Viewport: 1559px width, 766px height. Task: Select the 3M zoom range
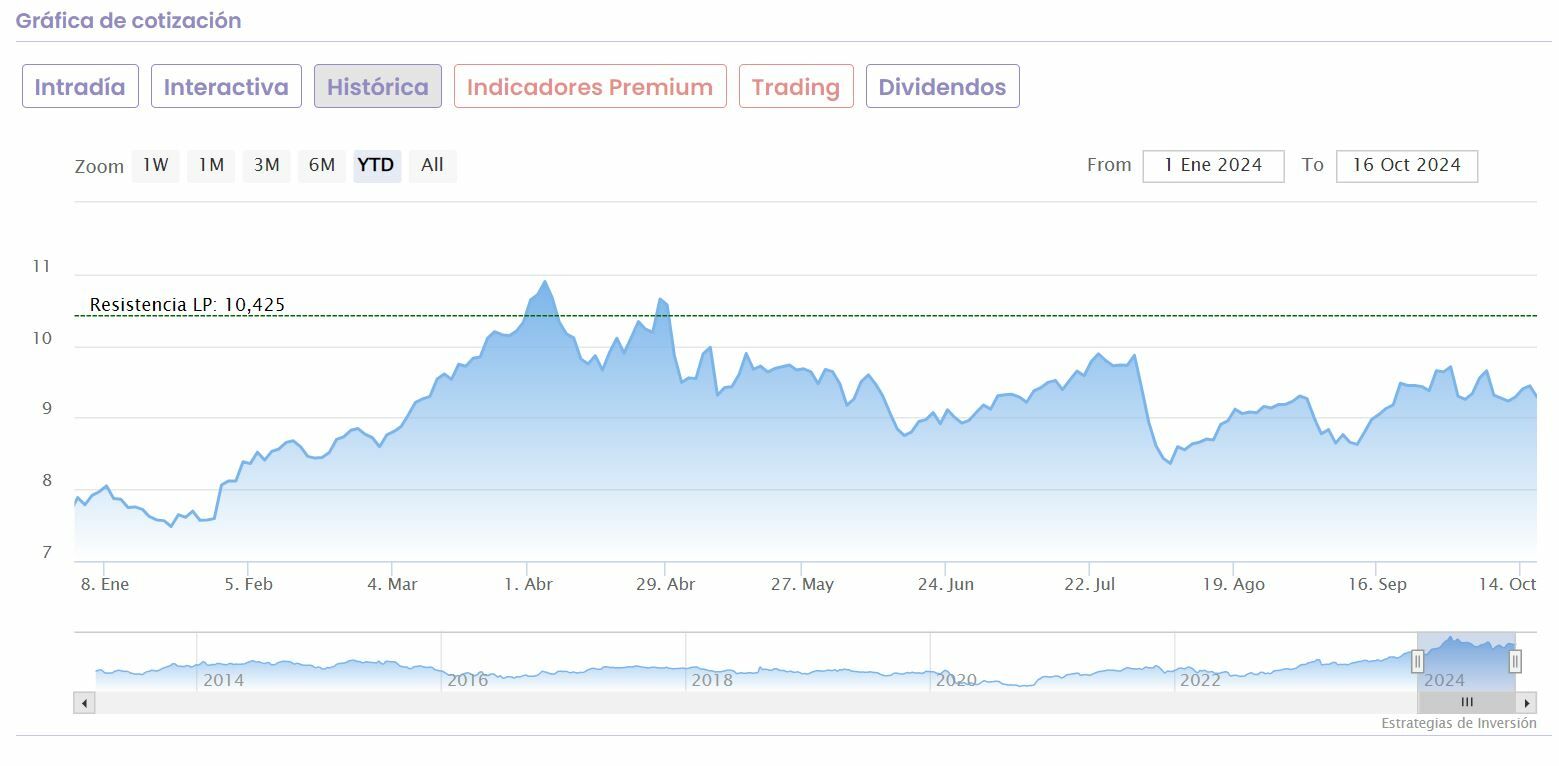pos(266,166)
